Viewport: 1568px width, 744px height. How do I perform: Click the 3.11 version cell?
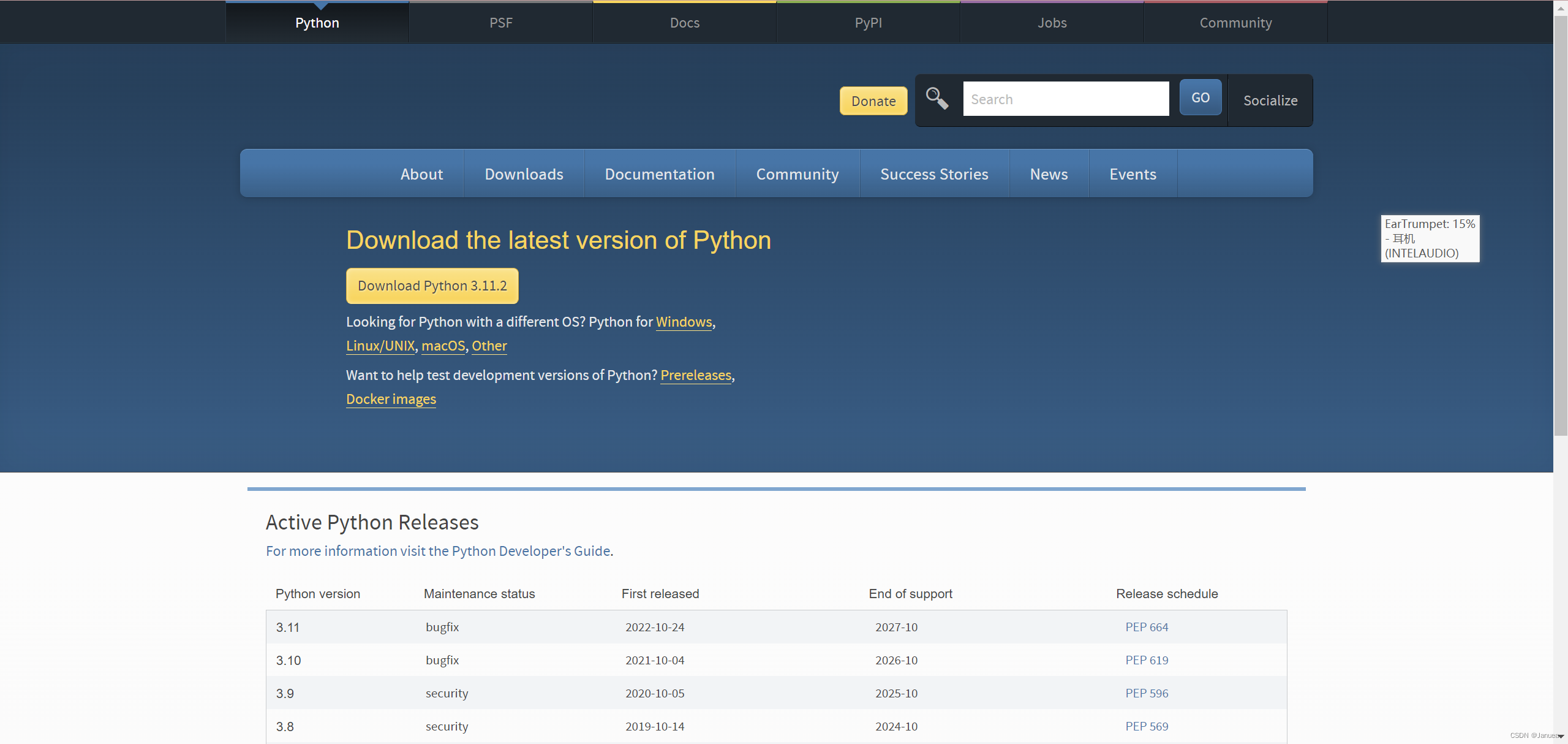tap(288, 627)
